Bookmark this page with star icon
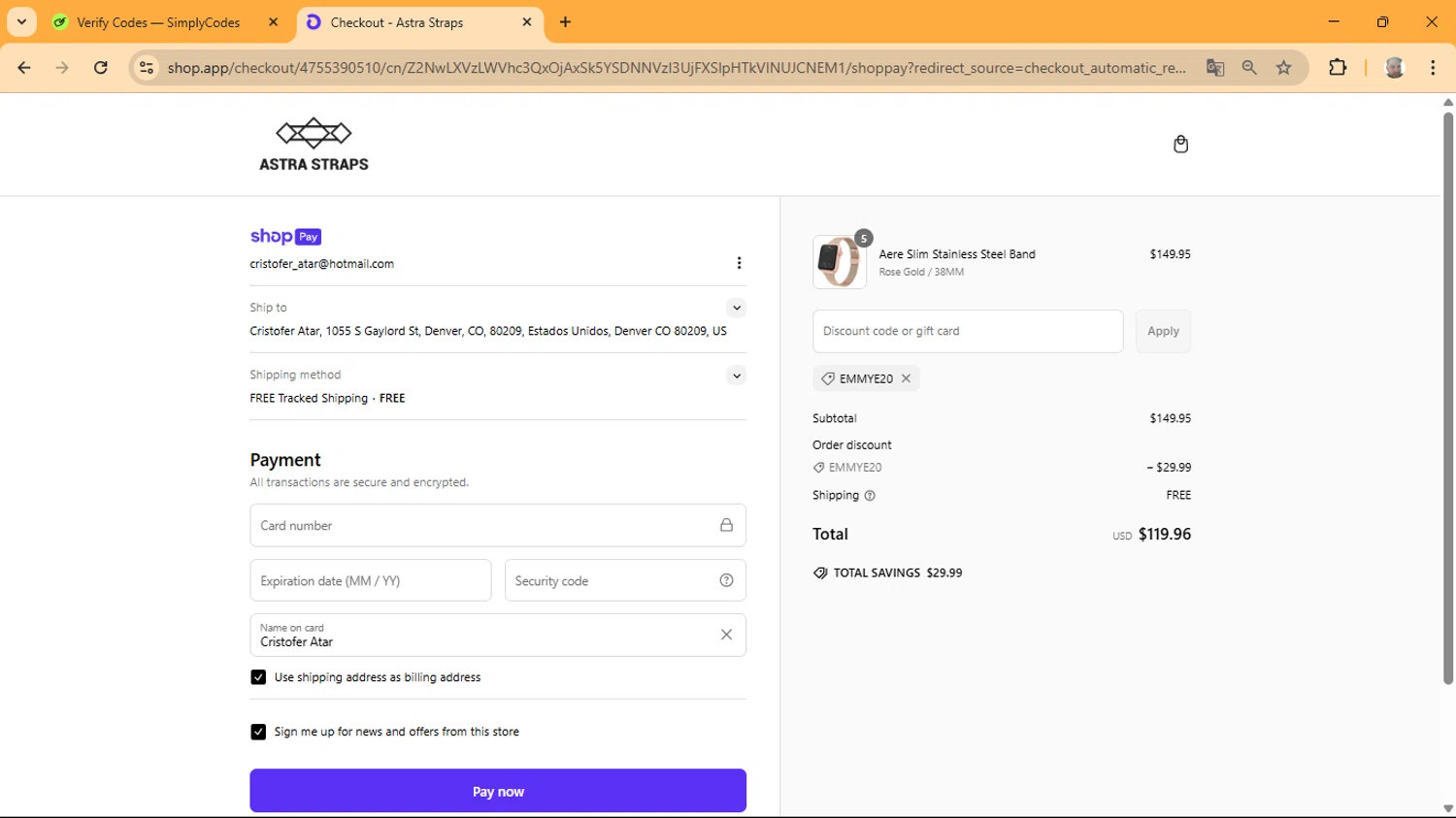1456x818 pixels. tap(1284, 67)
